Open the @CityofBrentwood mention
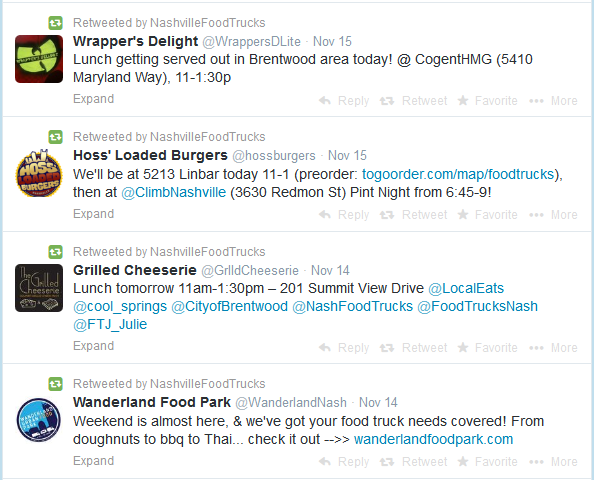The height and width of the screenshot is (480, 594). click(x=230, y=306)
